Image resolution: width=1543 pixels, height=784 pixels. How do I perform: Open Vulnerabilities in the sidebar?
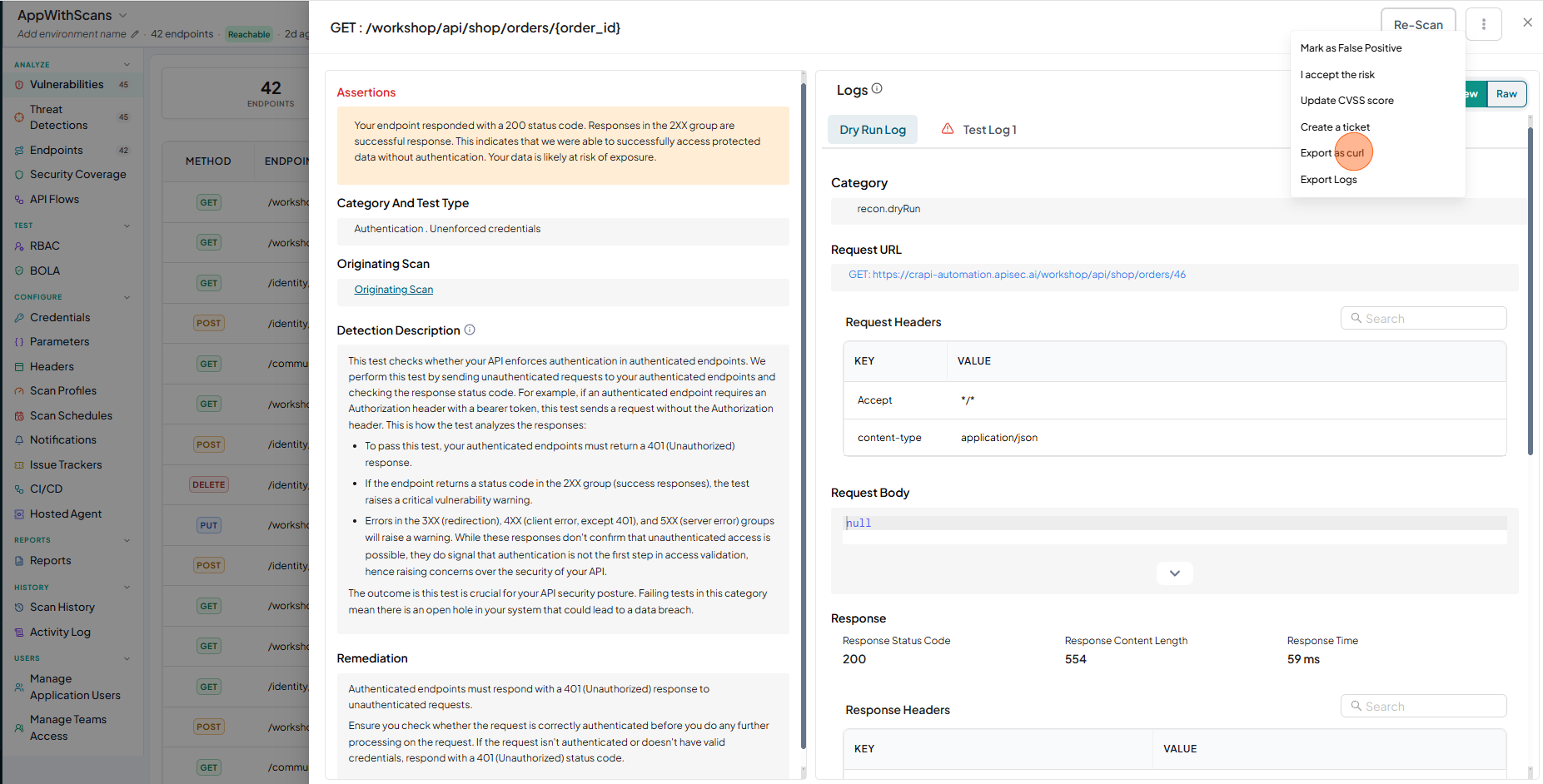(67, 84)
